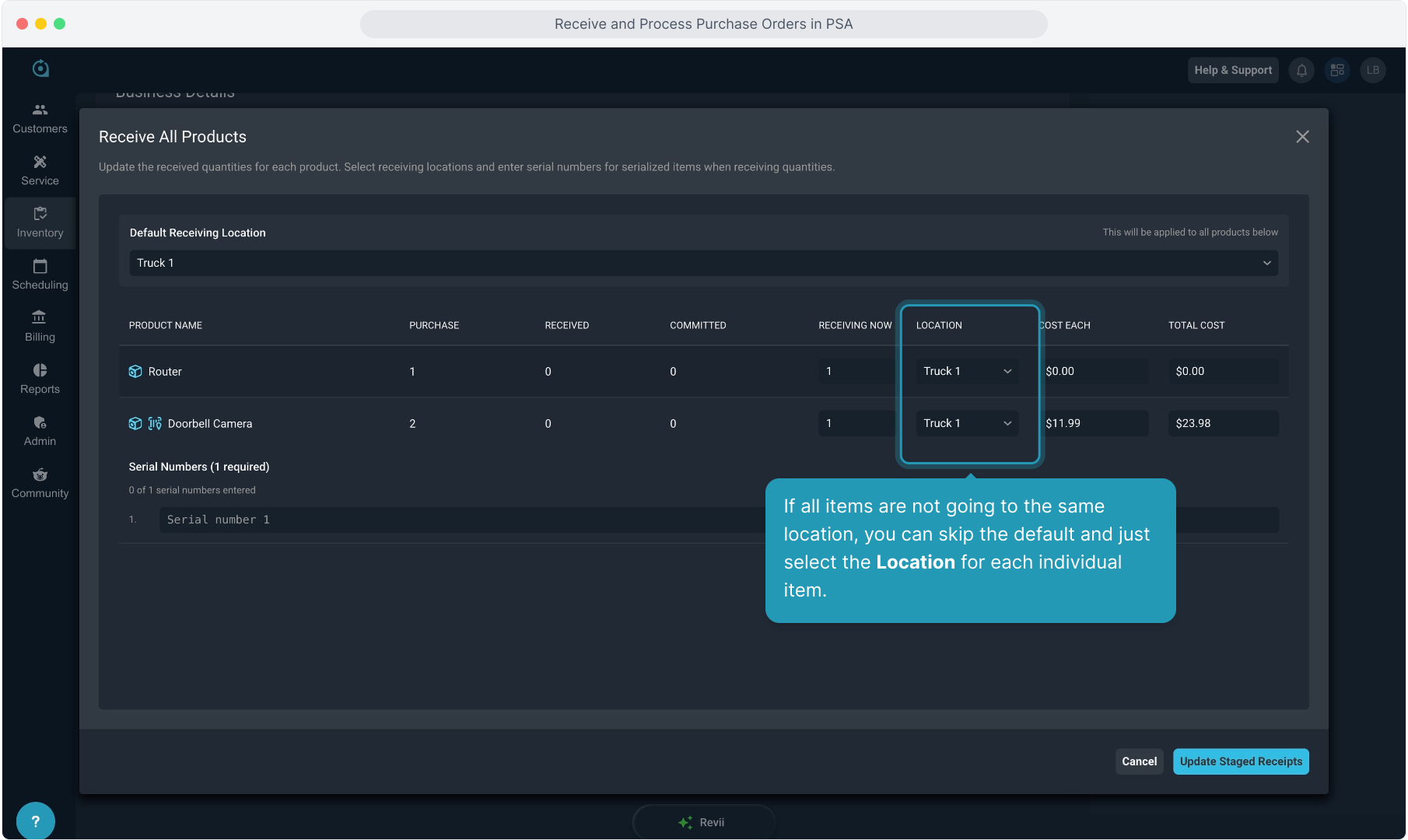Image resolution: width=1408 pixels, height=840 pixels.
Task: Click the Cancel button
Action: click(x=1139, y=761)
